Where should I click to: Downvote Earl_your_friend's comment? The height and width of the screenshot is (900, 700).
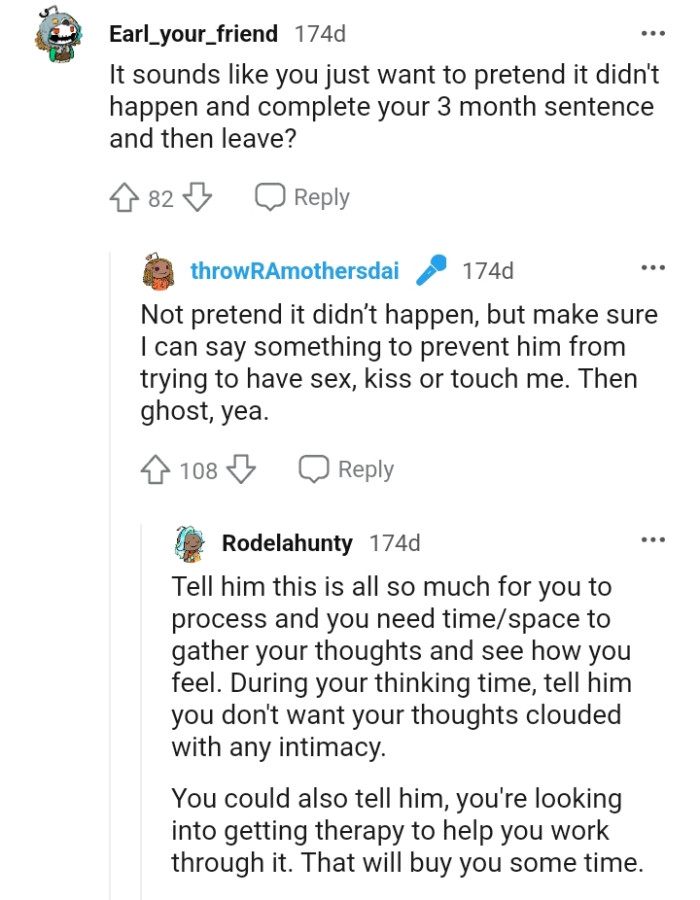coord(198,198)
